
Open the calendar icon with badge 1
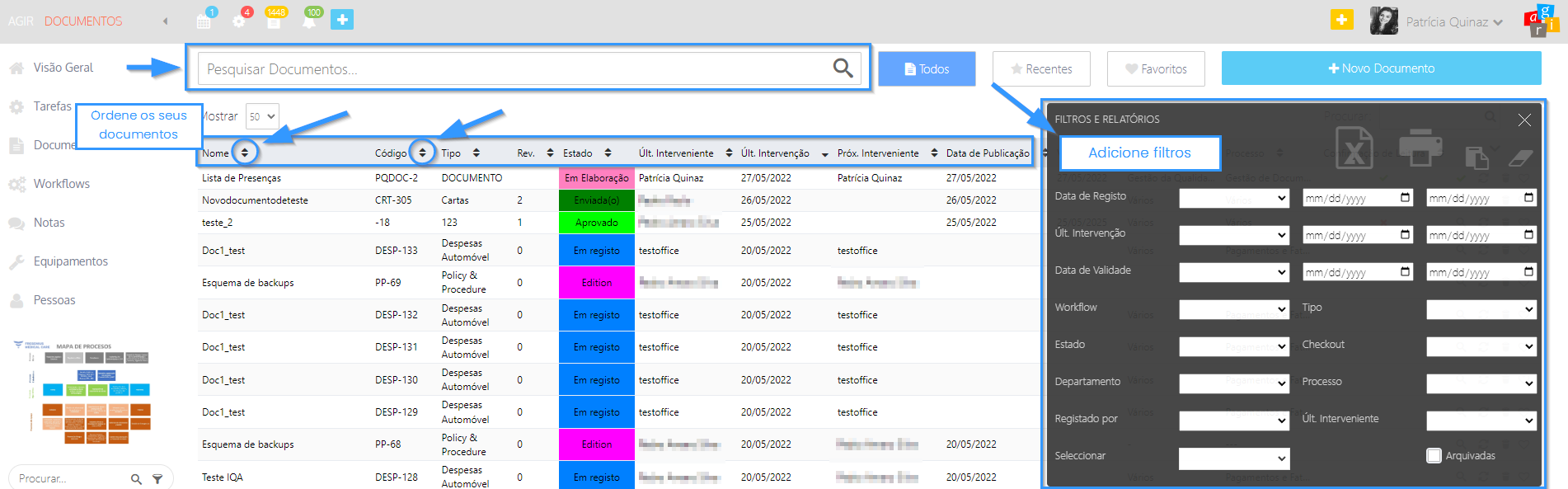tap(204, 21)
